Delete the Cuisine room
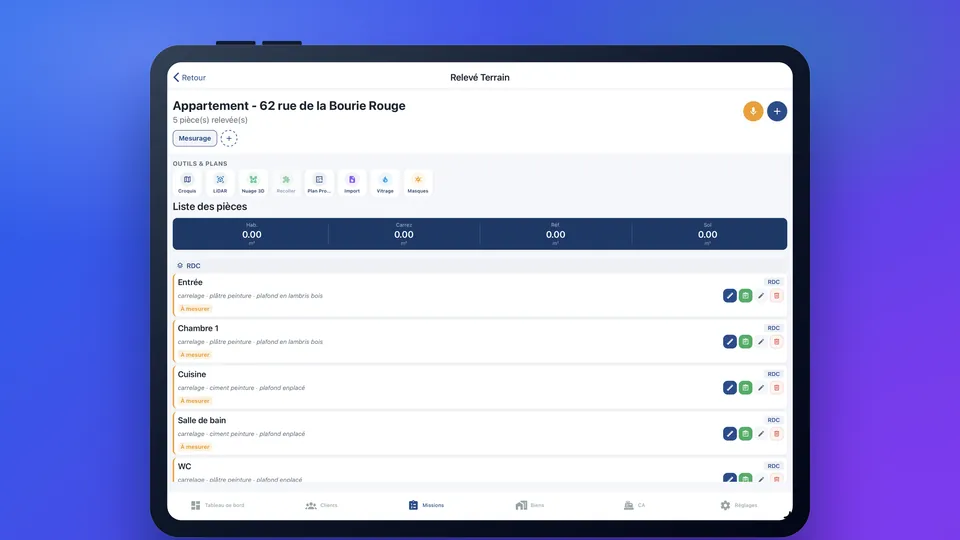This screenshot has width=960, height=540. (776, 388)
